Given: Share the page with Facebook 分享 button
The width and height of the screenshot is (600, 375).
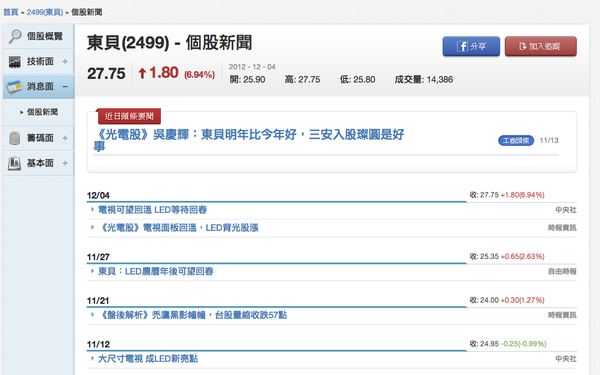Looking at the screenshot, I should pyautogui.click(x=471, y=46).
